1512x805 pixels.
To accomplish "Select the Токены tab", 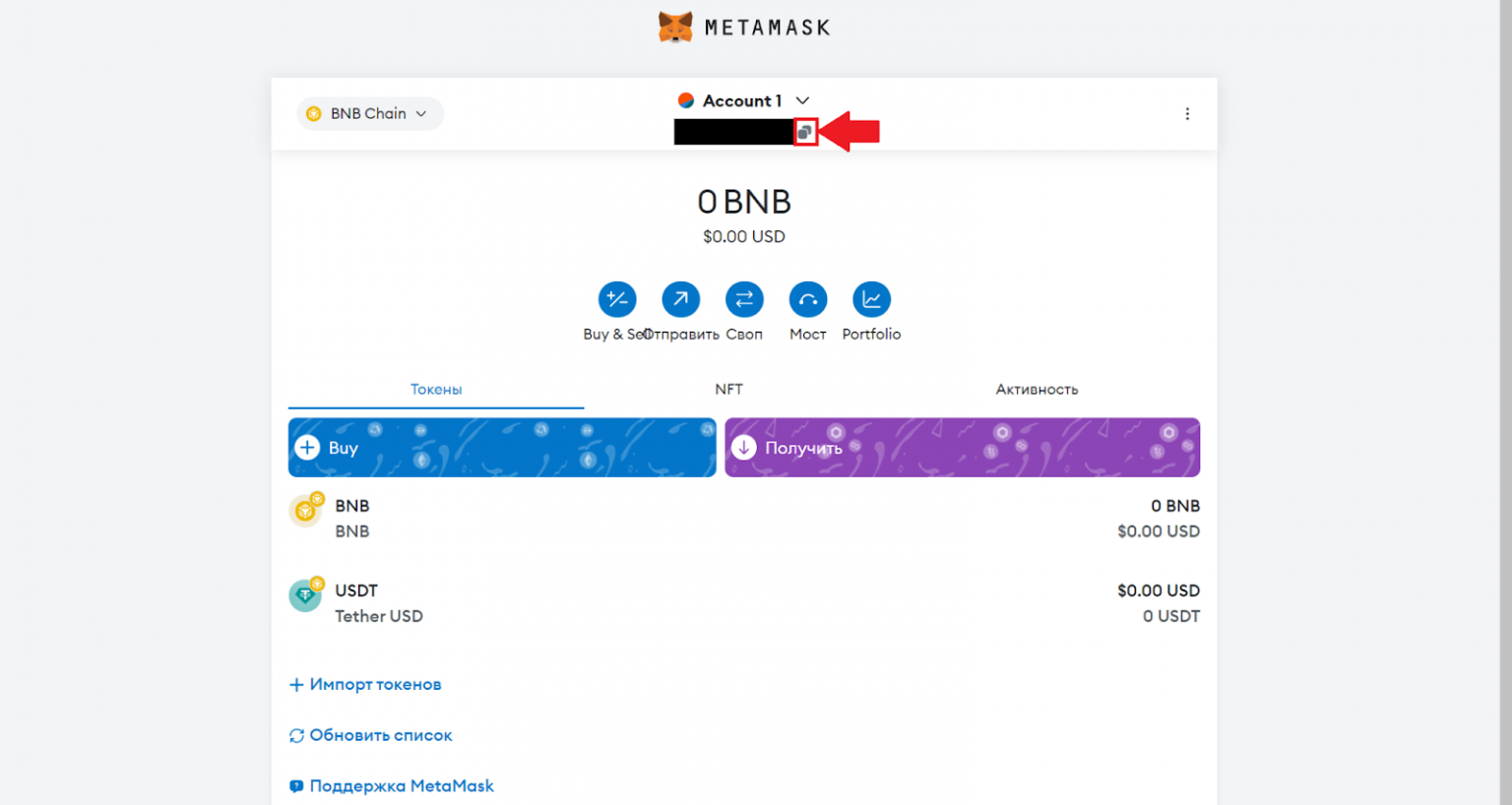I will pos(435,389).
